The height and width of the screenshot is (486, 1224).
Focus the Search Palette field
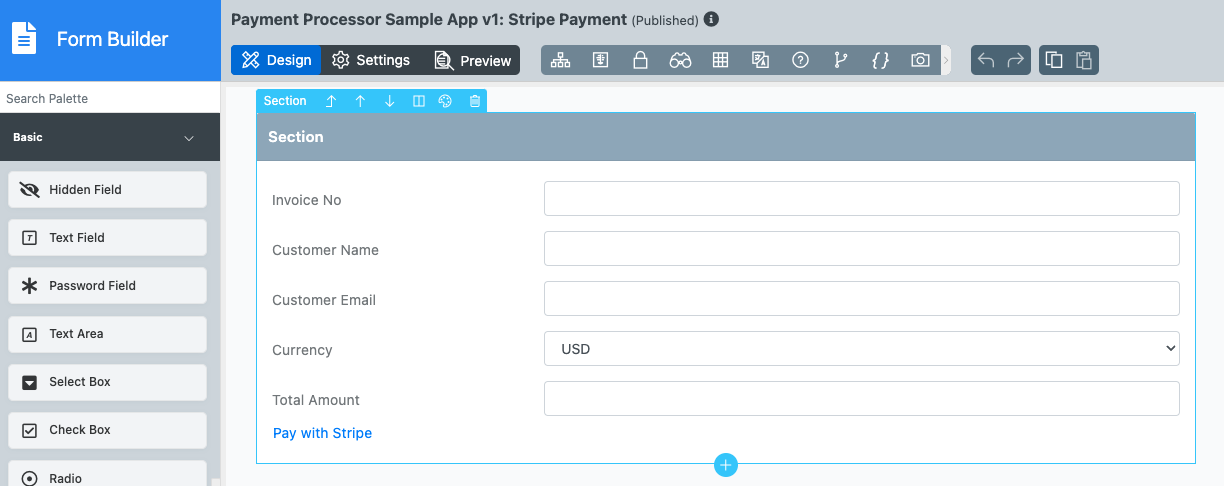coord(110,98)
